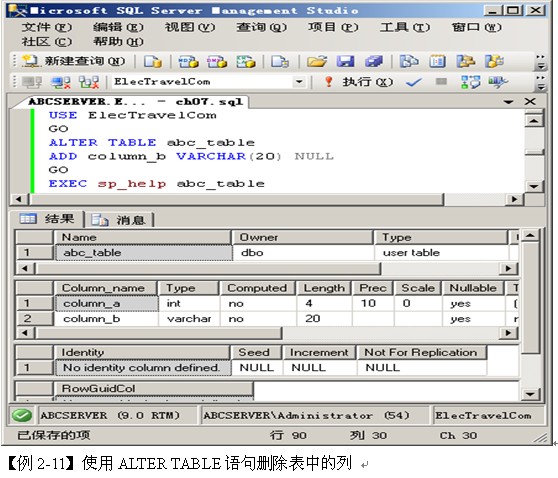The height and width of the screenshot is (478, 558).
Task: Click the Save floppy disk icon
Action: (x=345, y=62)
